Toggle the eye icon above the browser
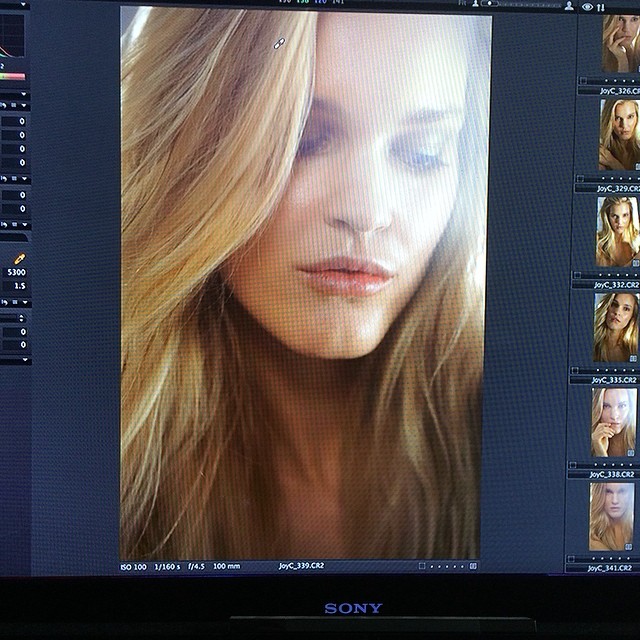The width and height of the screenshot is (640, 640). point(587,7)
